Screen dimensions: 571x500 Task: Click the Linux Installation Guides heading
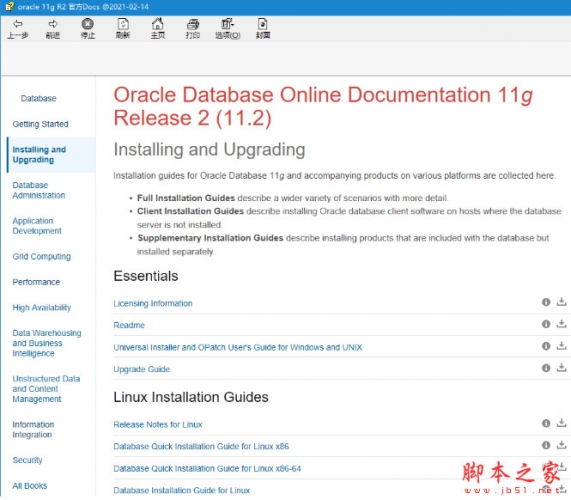[191, 397]
